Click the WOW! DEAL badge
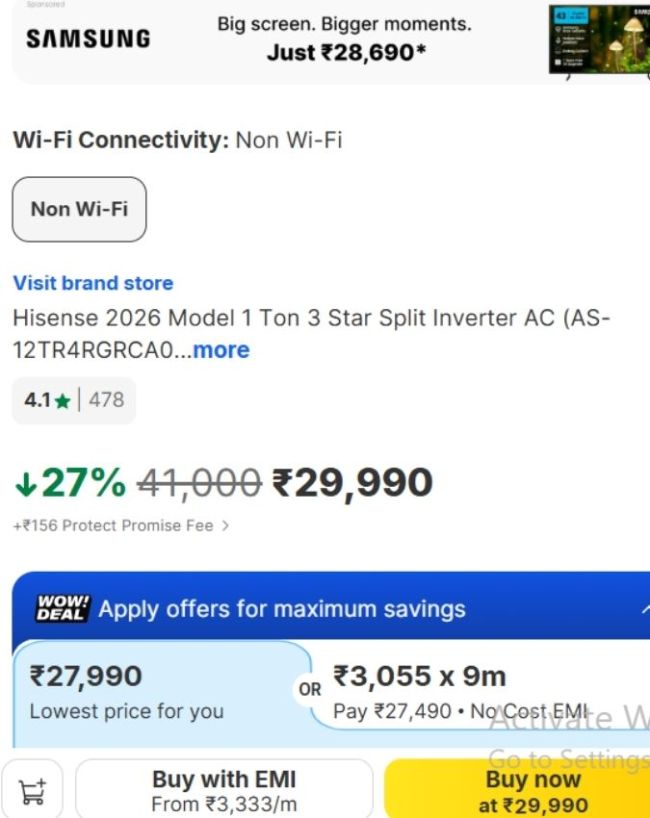Screen dimensions: 650x818 [x=62, y=608]
